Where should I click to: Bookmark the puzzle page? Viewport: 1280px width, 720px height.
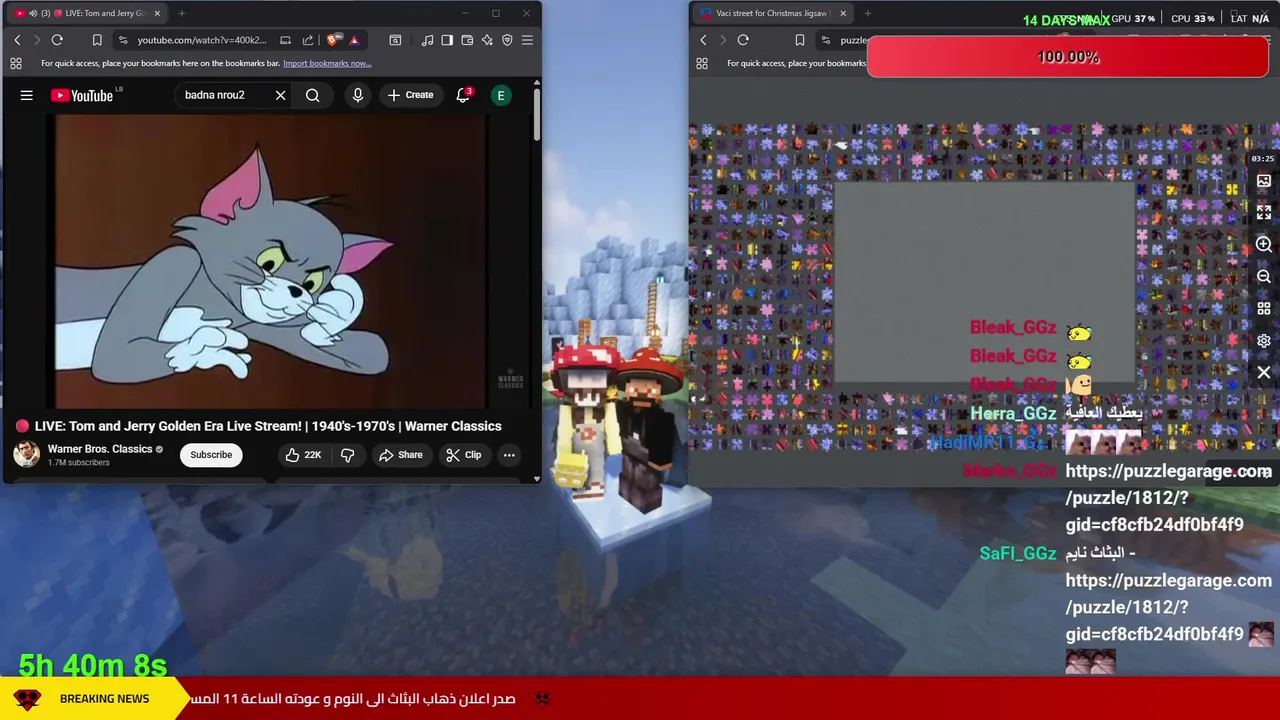[x=800, y=40]
